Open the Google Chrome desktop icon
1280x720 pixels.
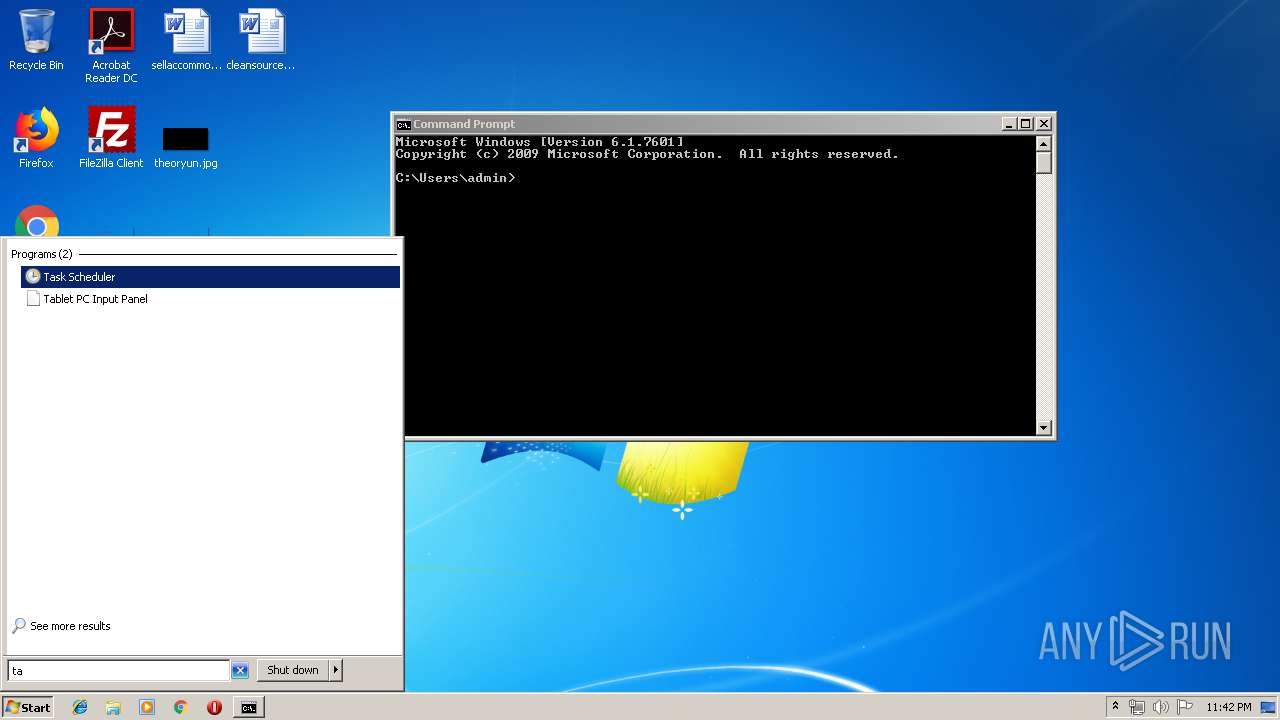coord(37,222)
